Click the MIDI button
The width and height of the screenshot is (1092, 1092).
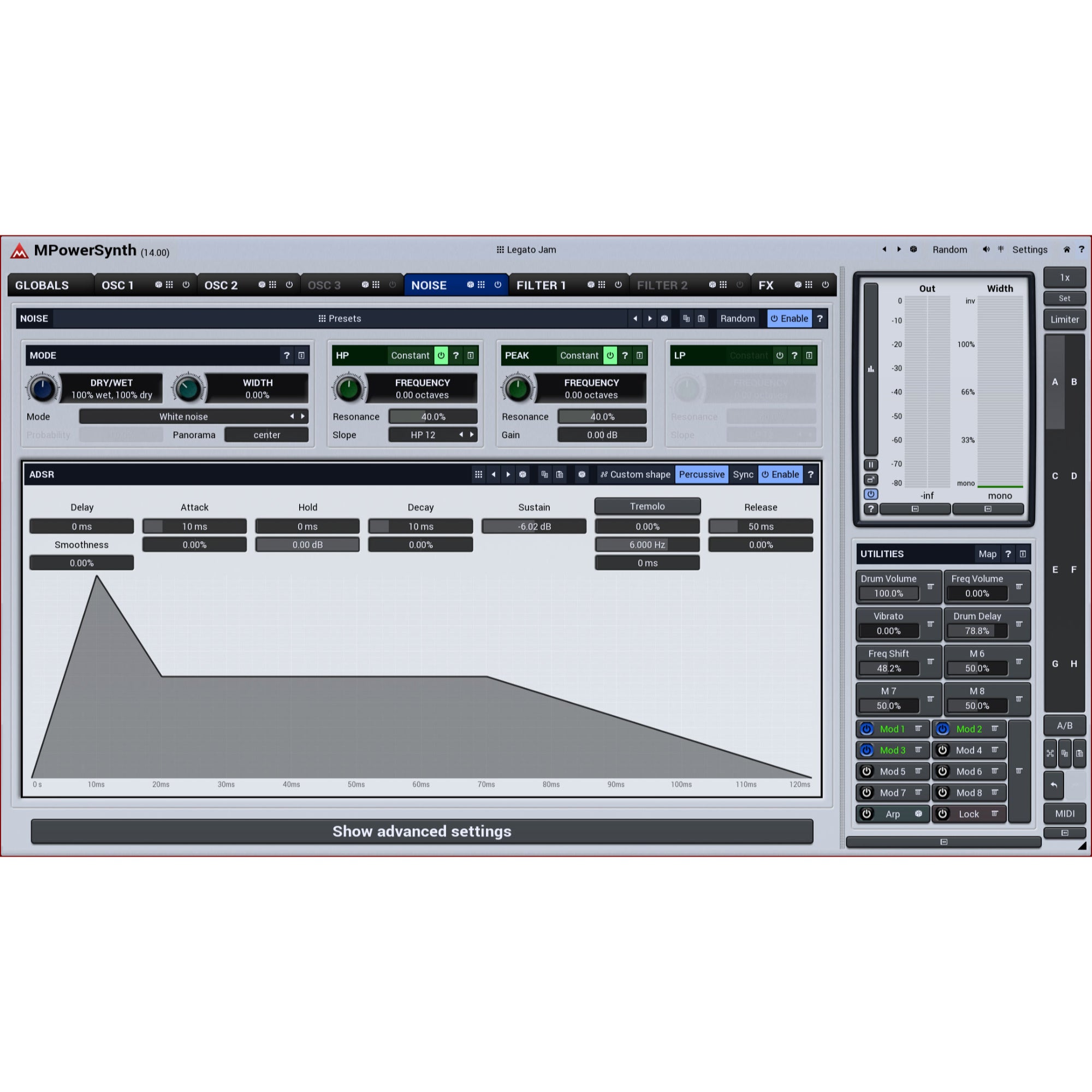pos(1065,814)
